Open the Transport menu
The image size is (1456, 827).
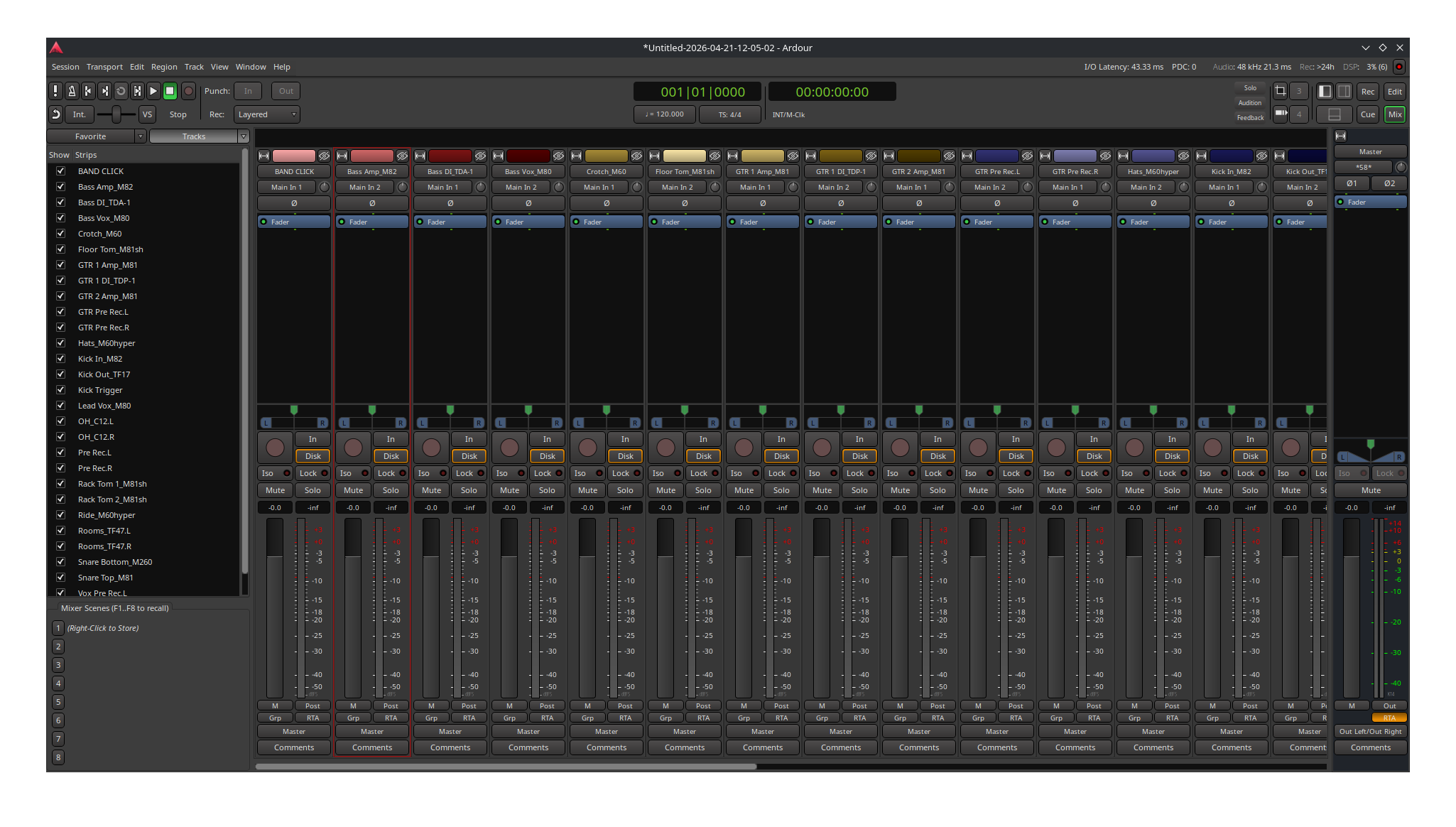104,67
